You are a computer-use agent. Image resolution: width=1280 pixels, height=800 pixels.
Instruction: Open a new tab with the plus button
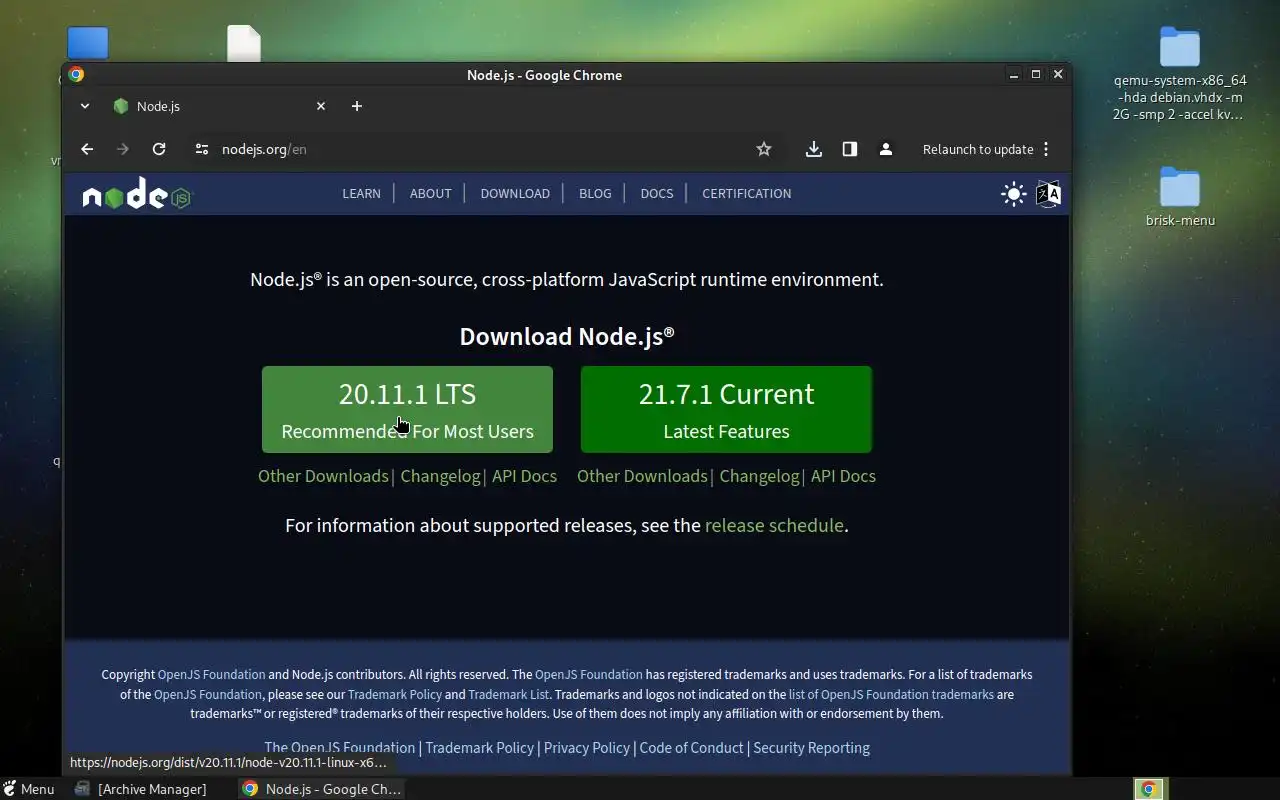[x=357, y=106]
